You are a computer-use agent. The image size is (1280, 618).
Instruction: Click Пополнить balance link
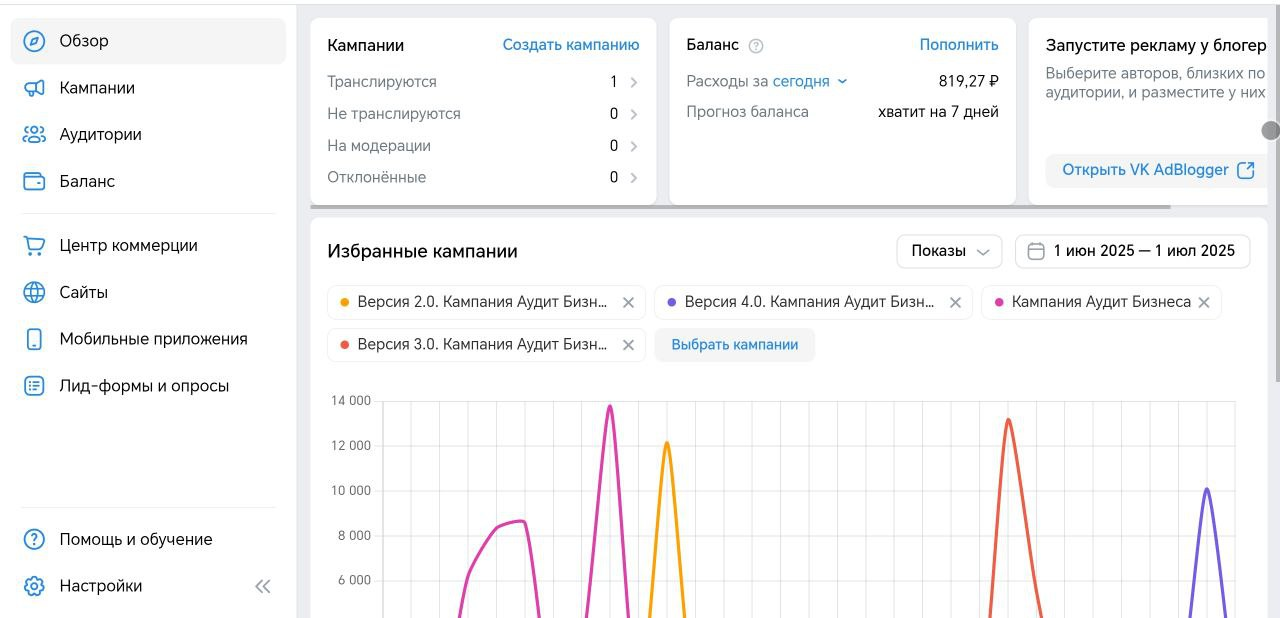point(959,45)
